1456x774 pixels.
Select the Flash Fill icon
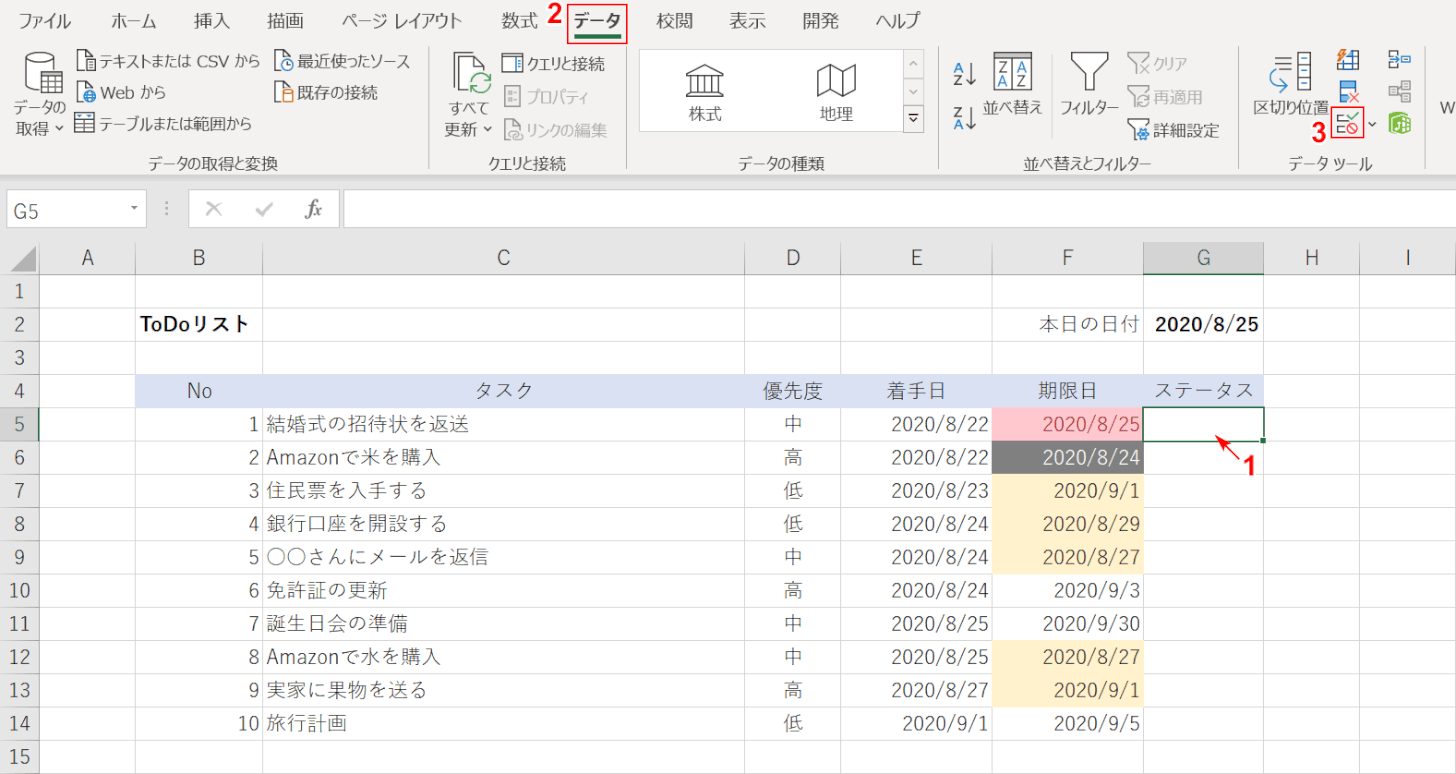pos(1347,60)
